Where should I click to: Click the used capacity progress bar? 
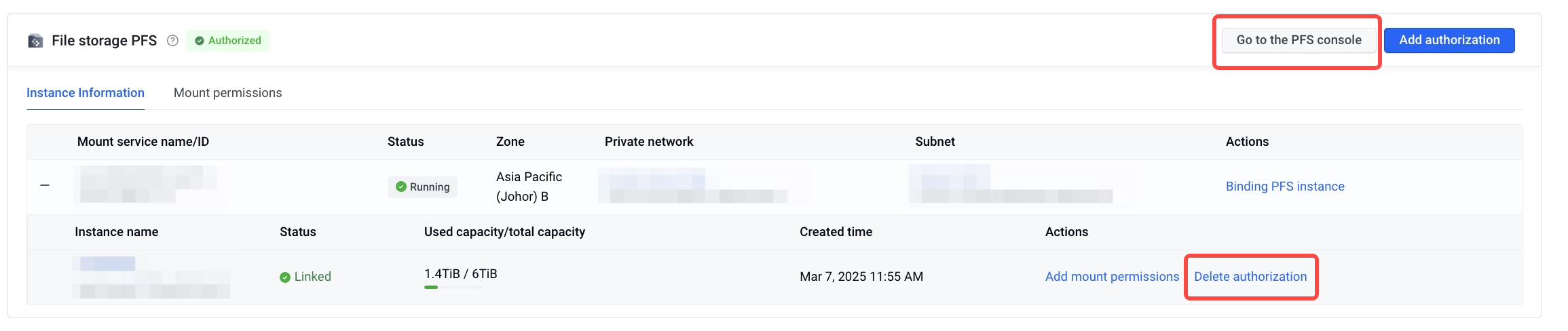(453, 287)
